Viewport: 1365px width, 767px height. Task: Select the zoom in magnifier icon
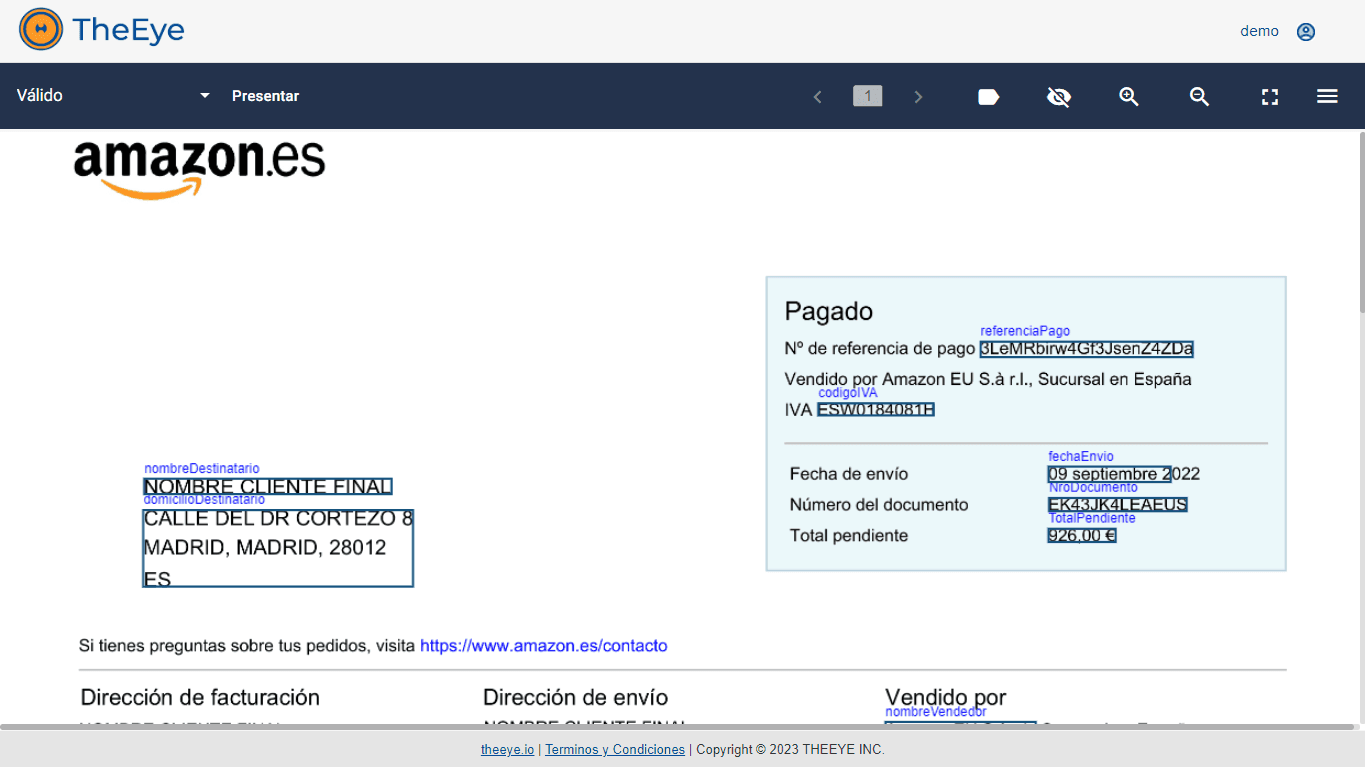click(x=1129, y=96)
